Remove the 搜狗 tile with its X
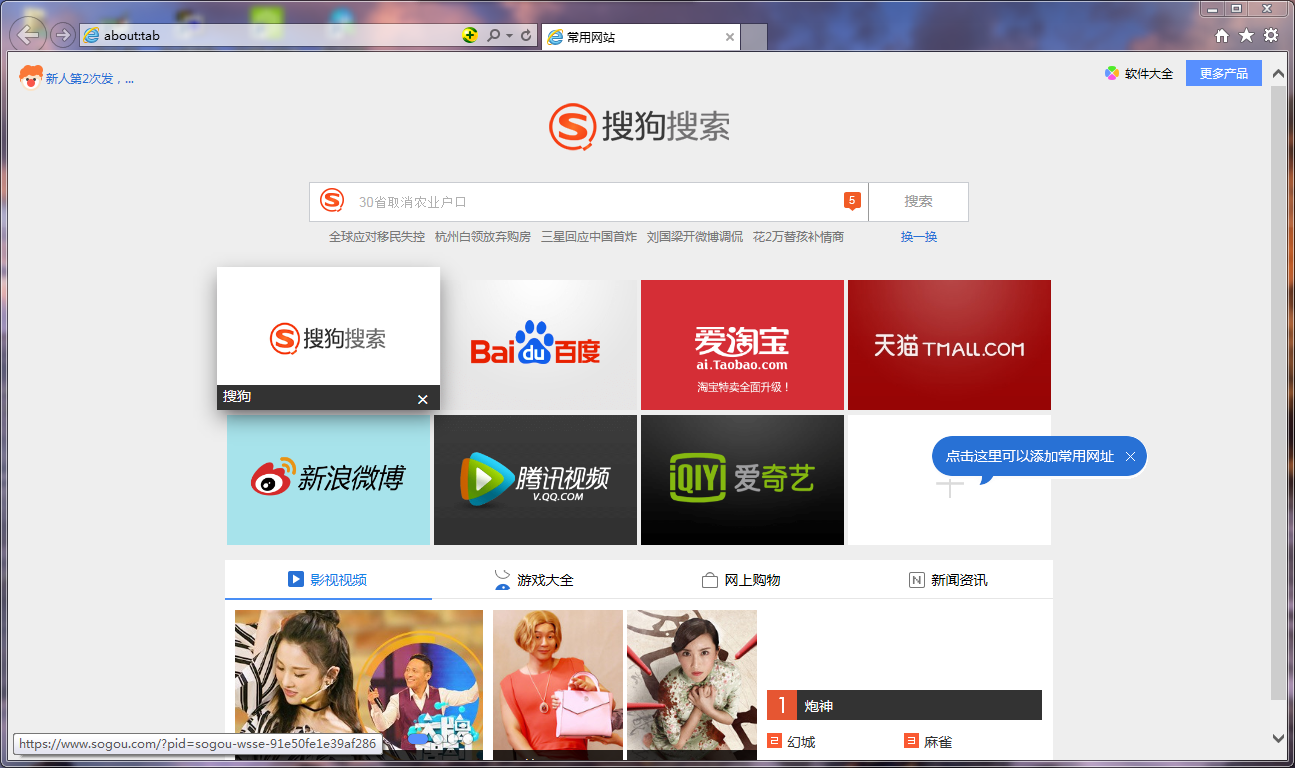Screen dimensions: 1295x768 click(422, 399)
